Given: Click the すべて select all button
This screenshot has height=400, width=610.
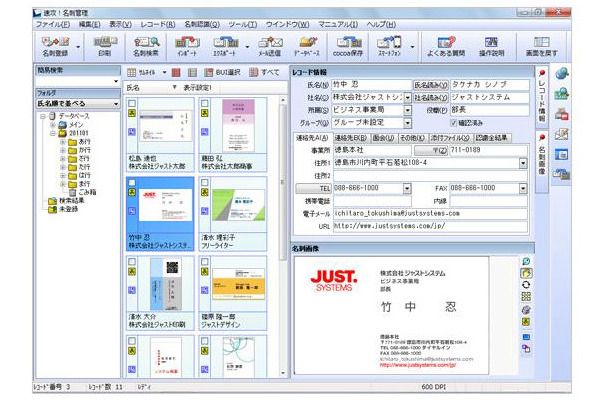Looking at the screenshot, I should (x=265, y=72).
